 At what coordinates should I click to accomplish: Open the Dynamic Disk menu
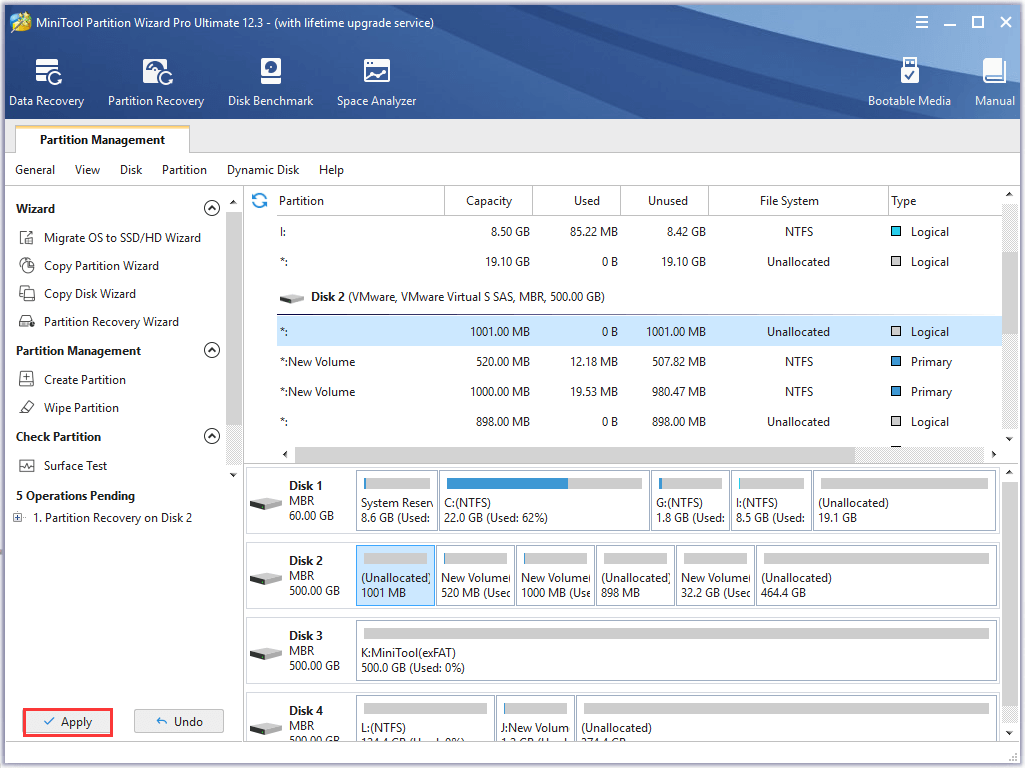tap(263, 170)
